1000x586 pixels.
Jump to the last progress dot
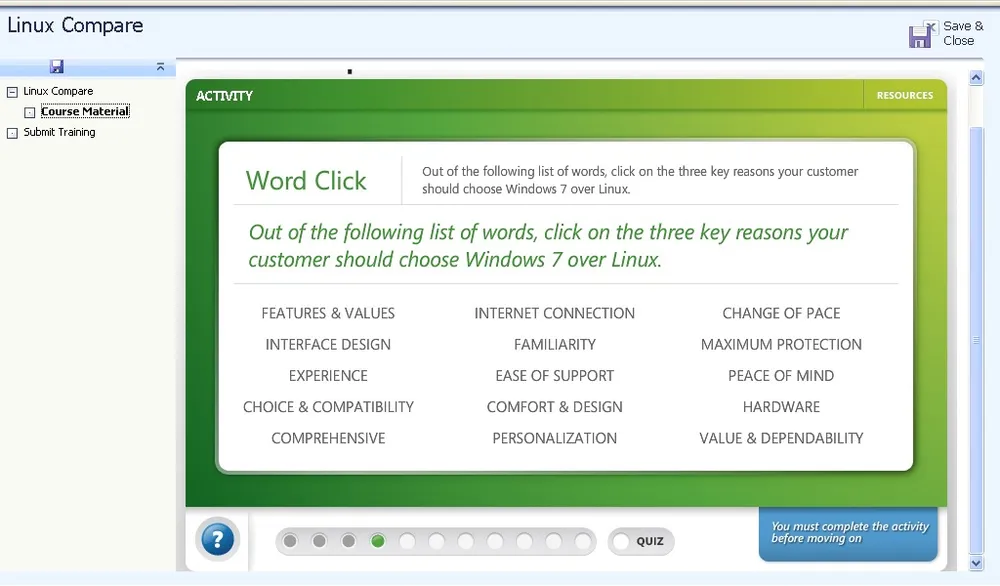[x=583, y=541]
